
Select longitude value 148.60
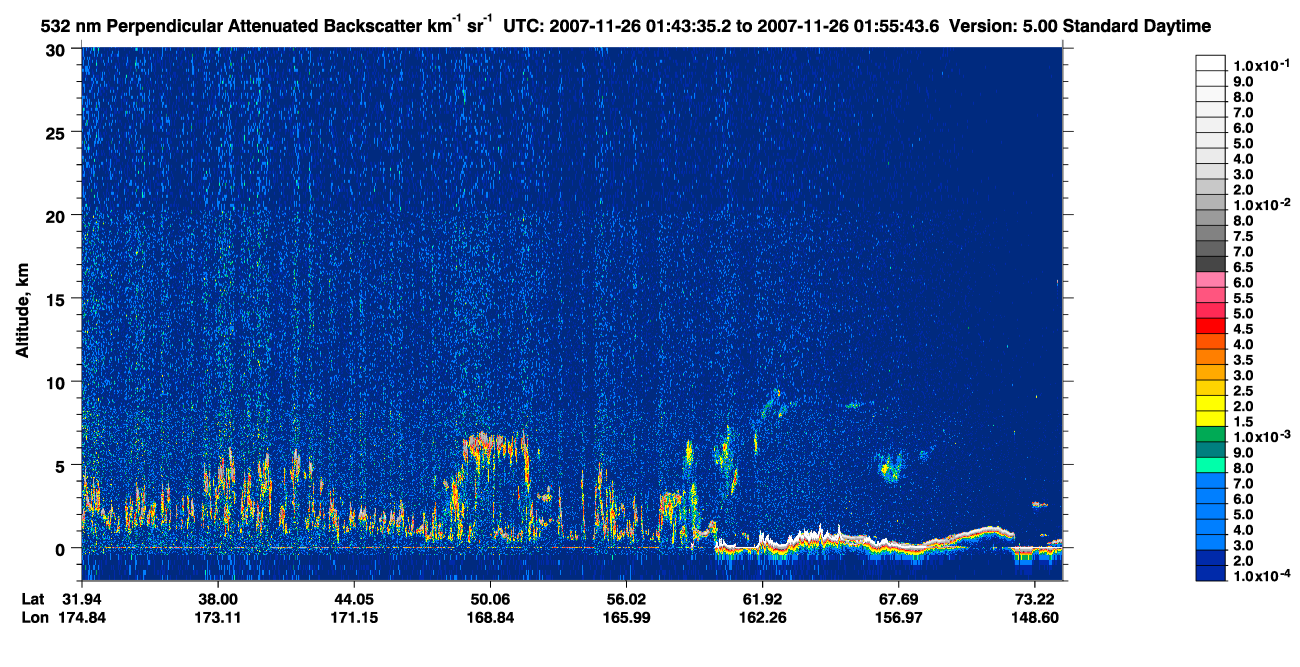[x=1033, y=617]
